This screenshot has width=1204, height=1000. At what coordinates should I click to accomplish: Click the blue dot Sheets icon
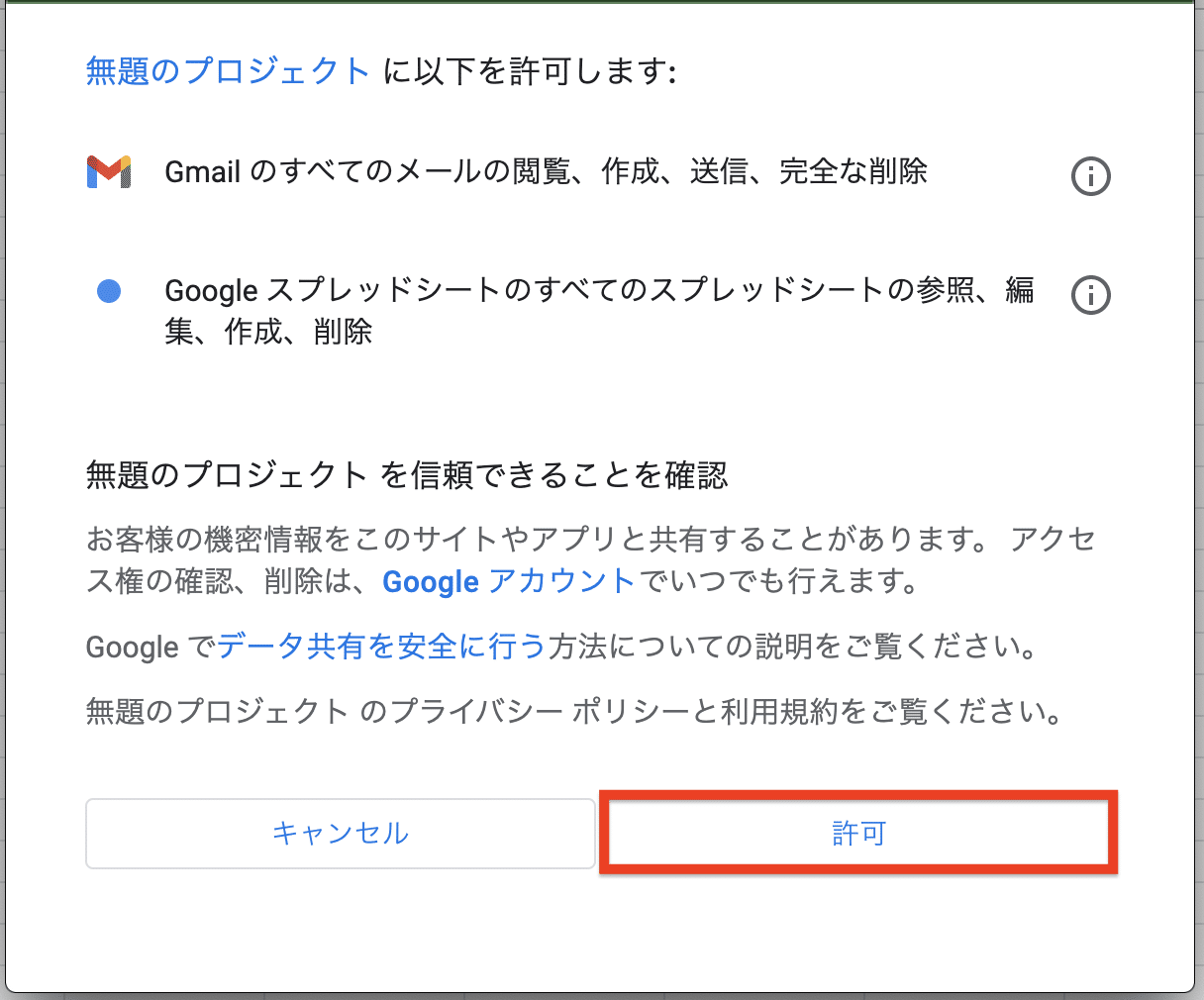109,291
